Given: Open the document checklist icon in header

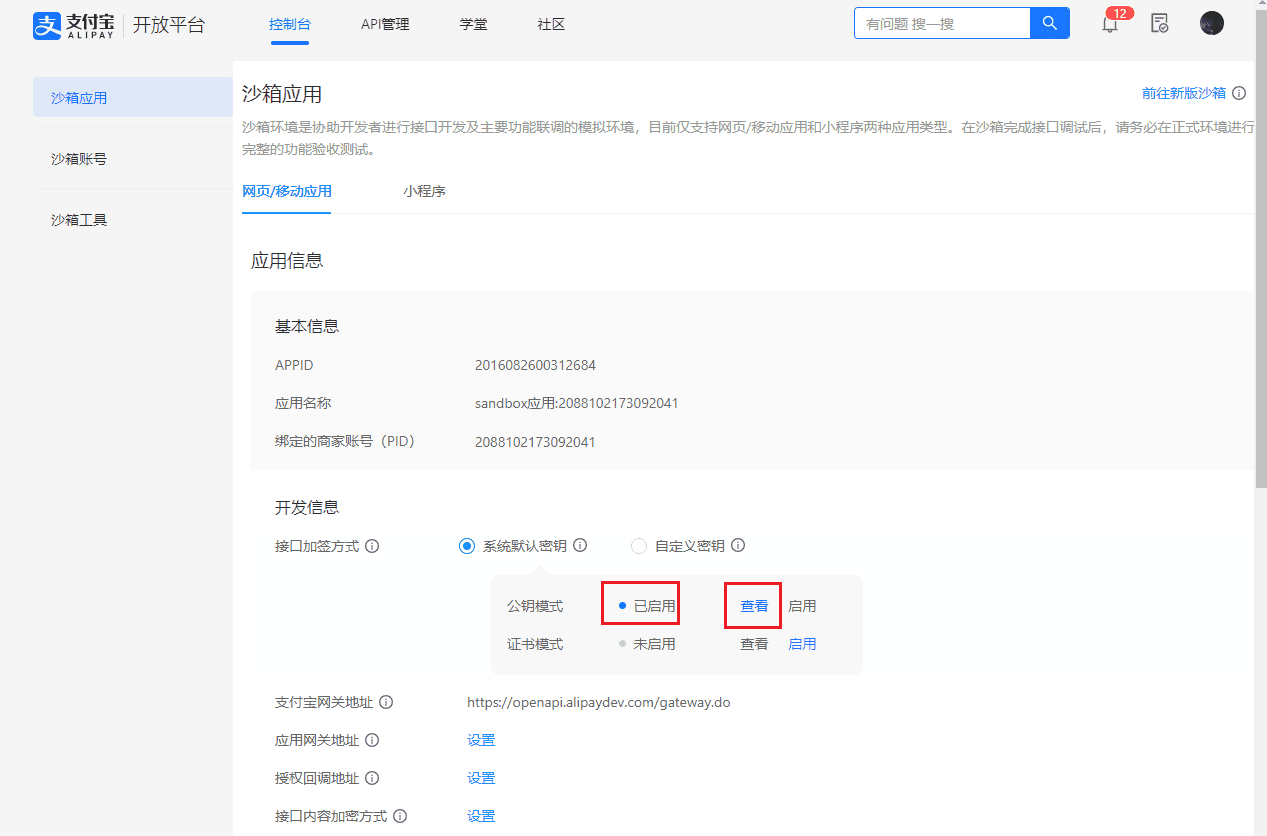Looking at the screenshot, I should coord(1159,23).
